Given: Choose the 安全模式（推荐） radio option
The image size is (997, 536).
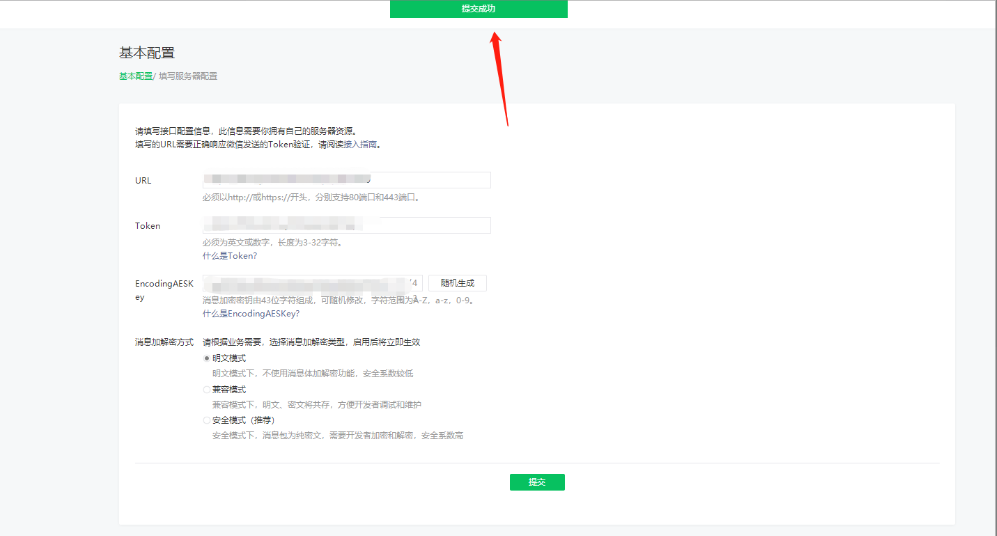Looking at the screenshot, I should pyautogui.click(x=207, y=420).
